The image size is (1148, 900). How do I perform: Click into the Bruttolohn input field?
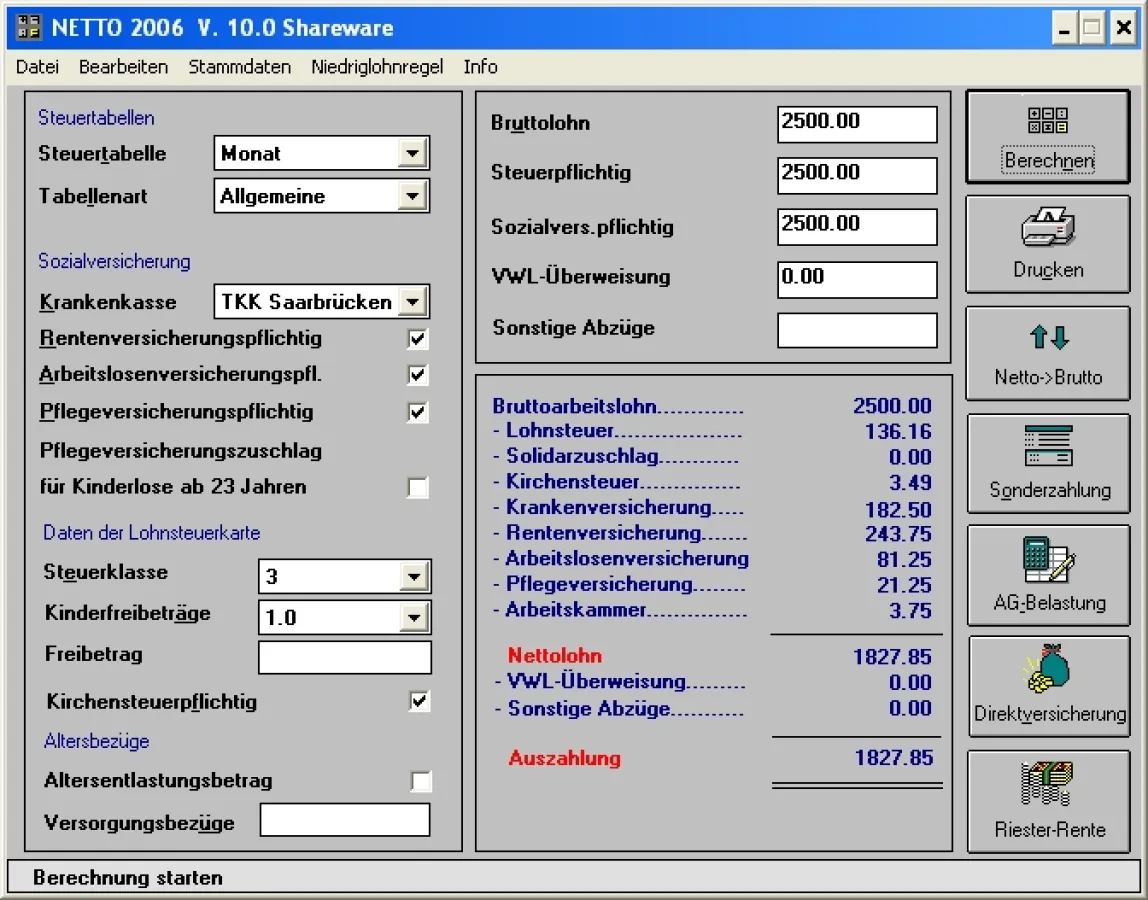coord(857,124)
